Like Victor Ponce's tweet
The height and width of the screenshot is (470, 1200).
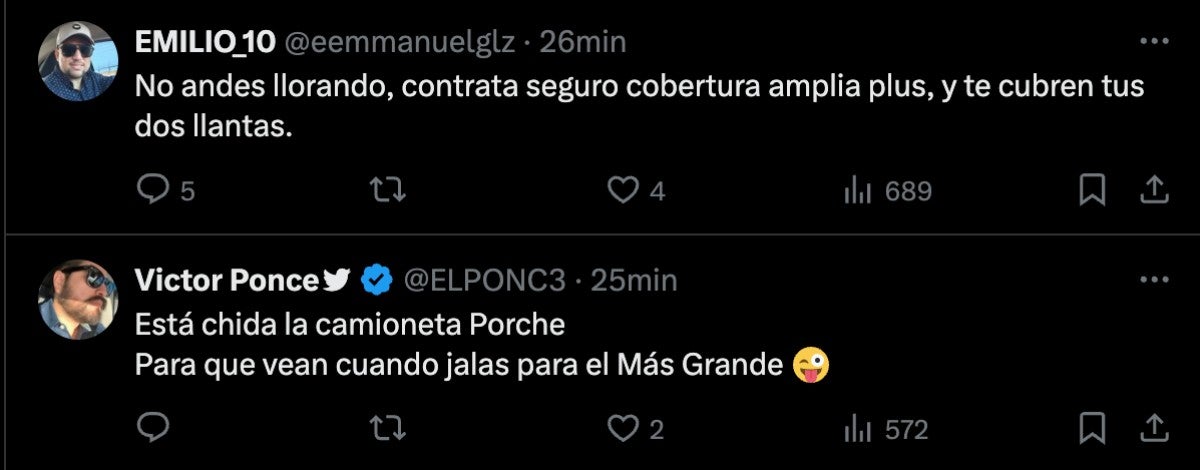(x=624, y=429)
